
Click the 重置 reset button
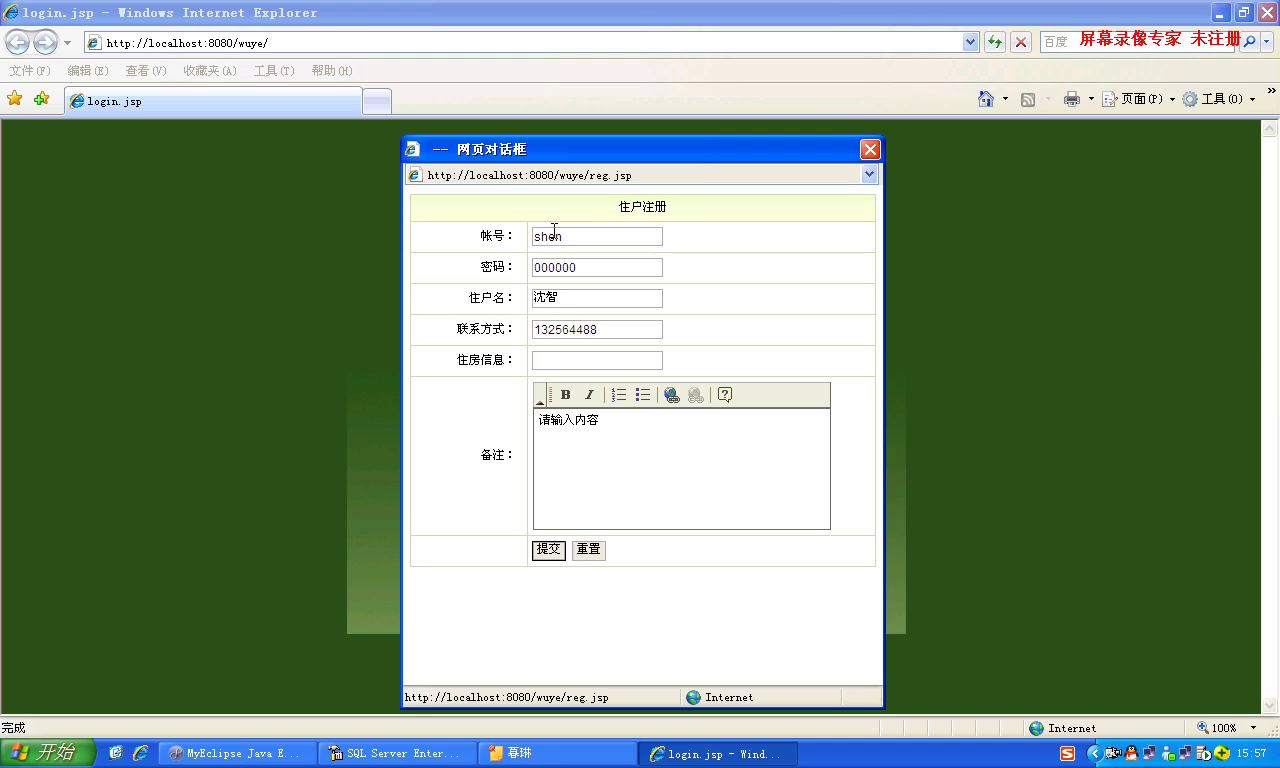[x=588, y=550]
